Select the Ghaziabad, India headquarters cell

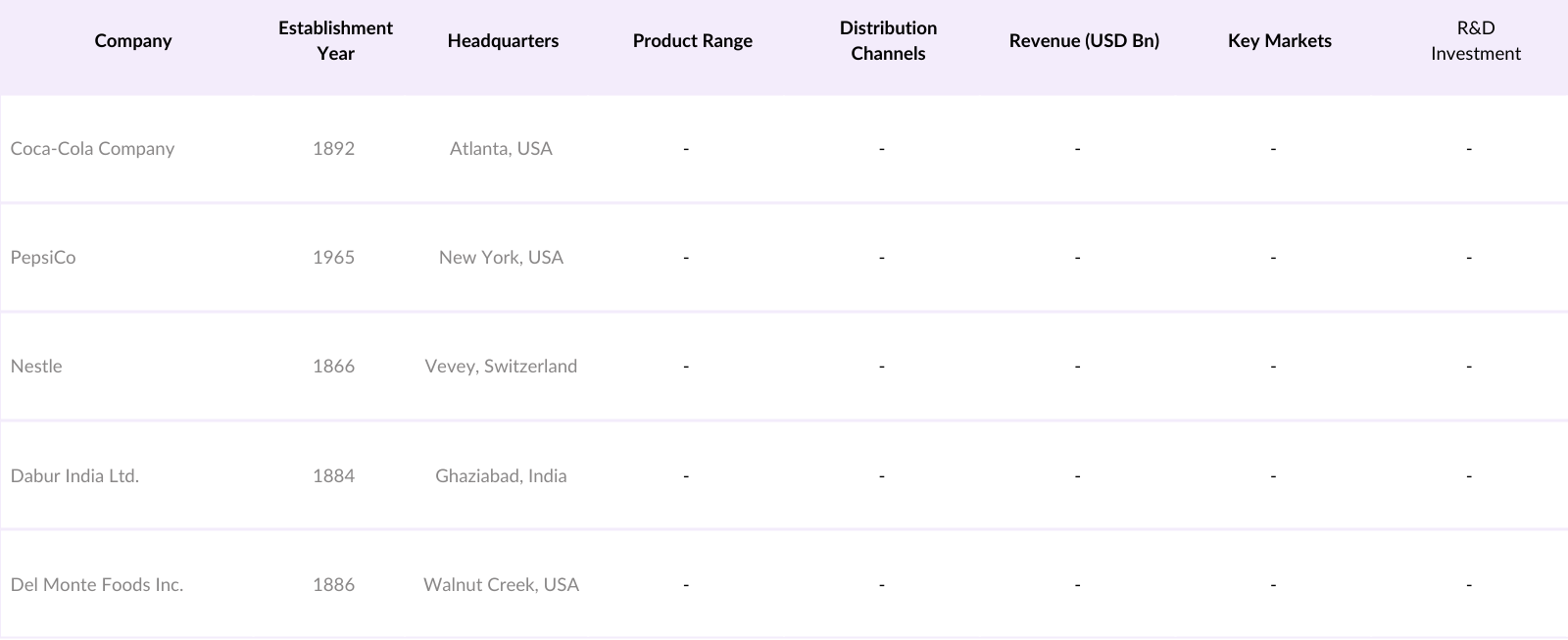tap(501, 476)
